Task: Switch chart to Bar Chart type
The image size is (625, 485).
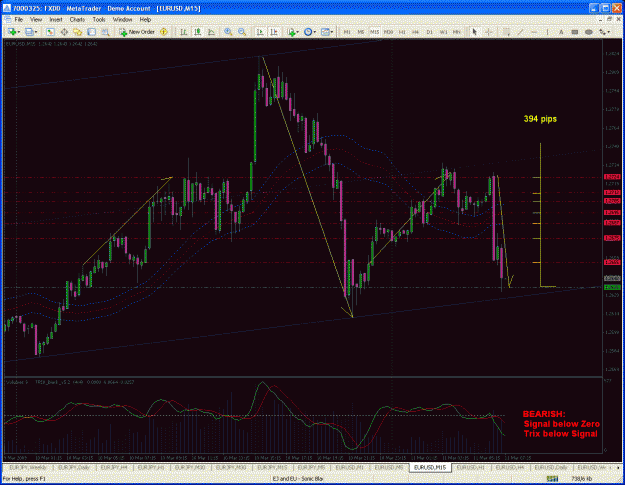Action: (183, 32)
